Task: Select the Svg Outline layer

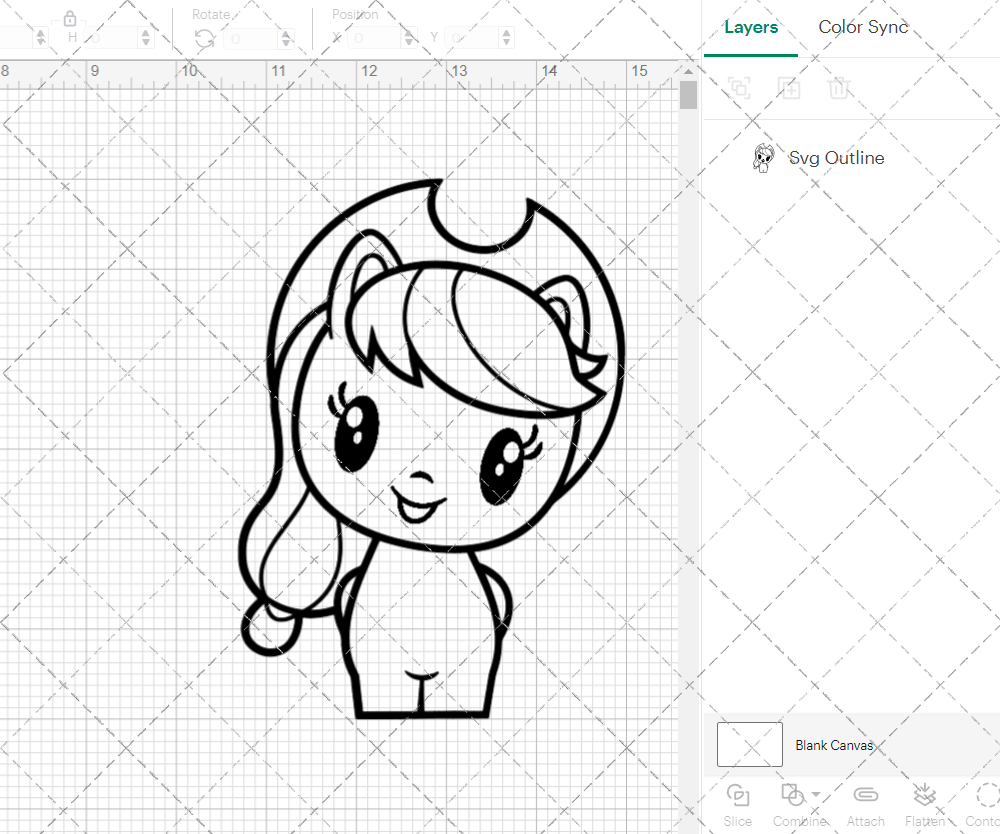Action: pyautogui.click(x=836, y=158)
